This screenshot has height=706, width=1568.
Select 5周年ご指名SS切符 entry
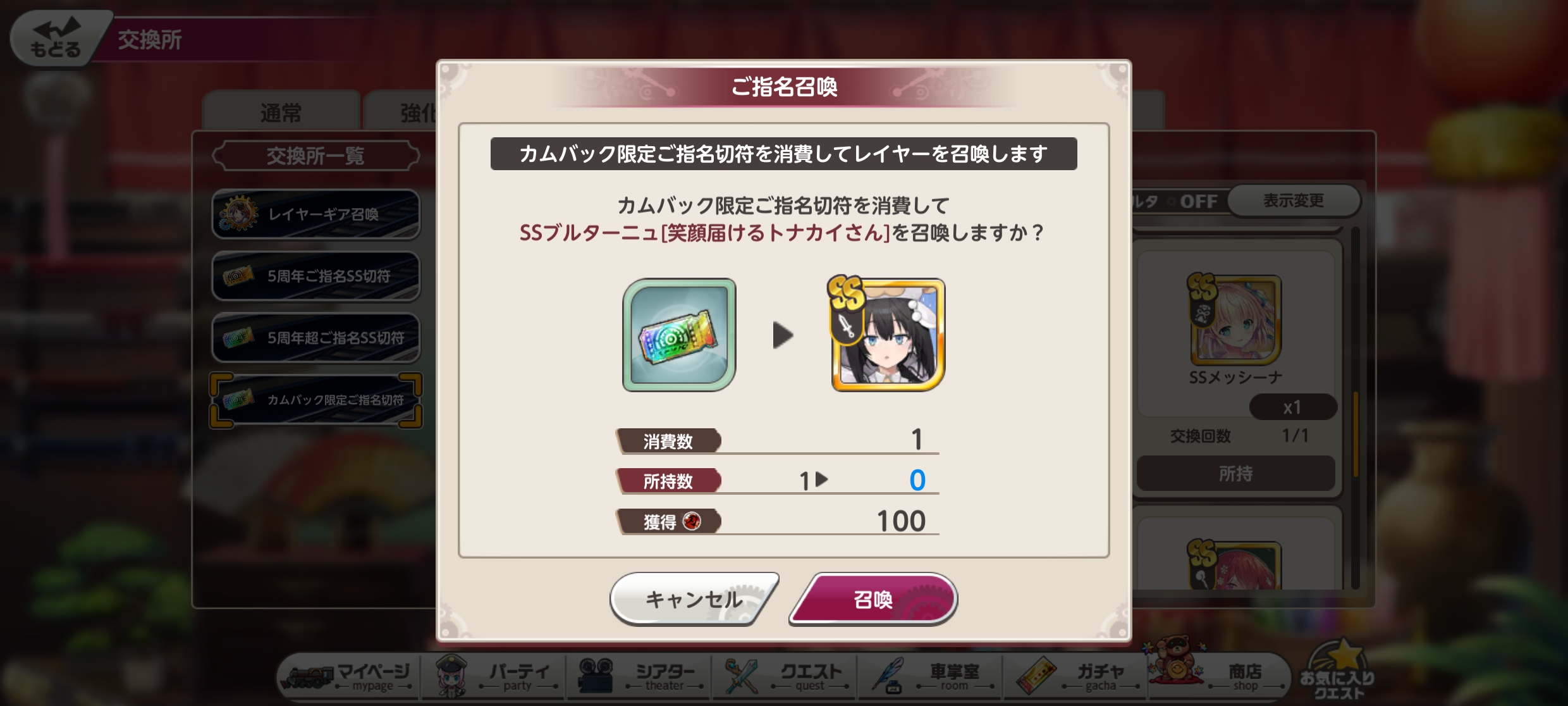tap(315, 276)
